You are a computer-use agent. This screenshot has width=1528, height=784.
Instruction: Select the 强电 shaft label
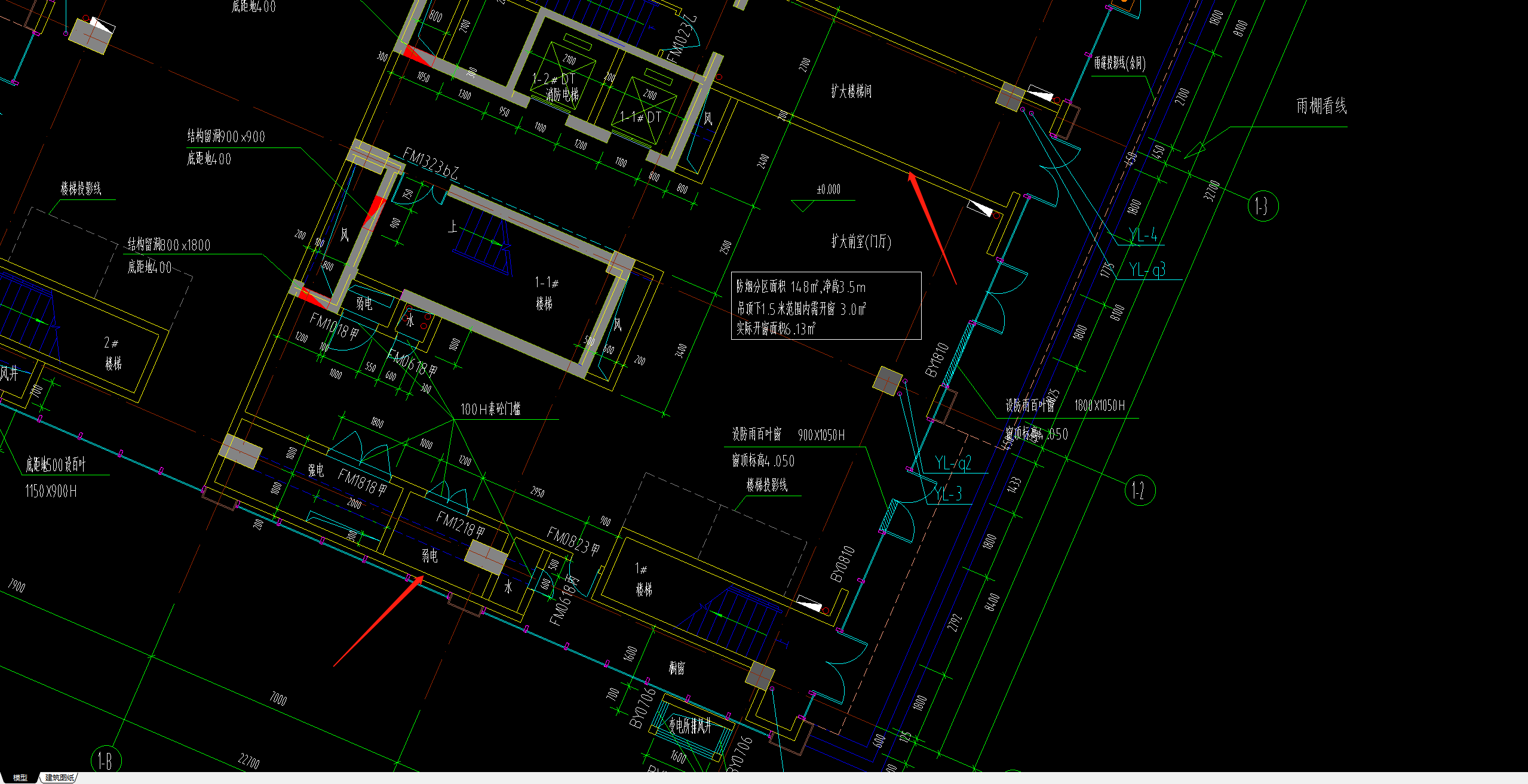click(316, 471)
